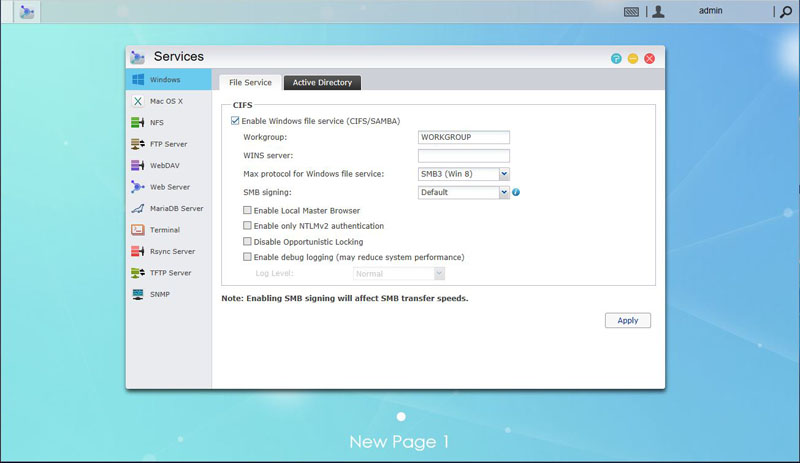This screenshot has width=800, height=463.
Task: Click the Services window title icon
Action: [x=137, y=57]
